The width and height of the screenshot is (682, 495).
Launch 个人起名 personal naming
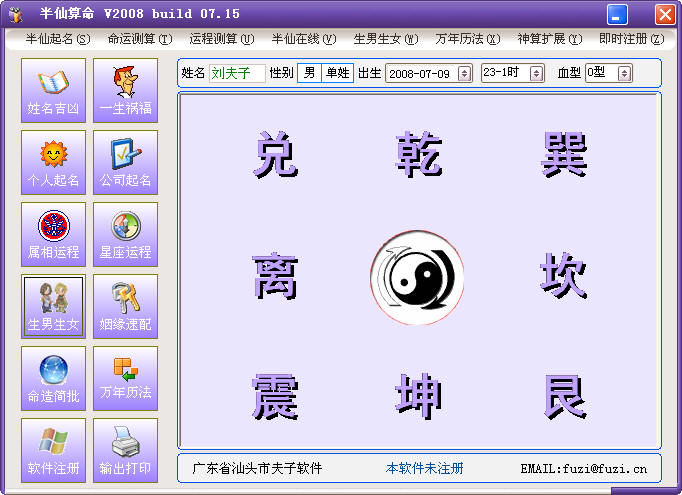53,162
